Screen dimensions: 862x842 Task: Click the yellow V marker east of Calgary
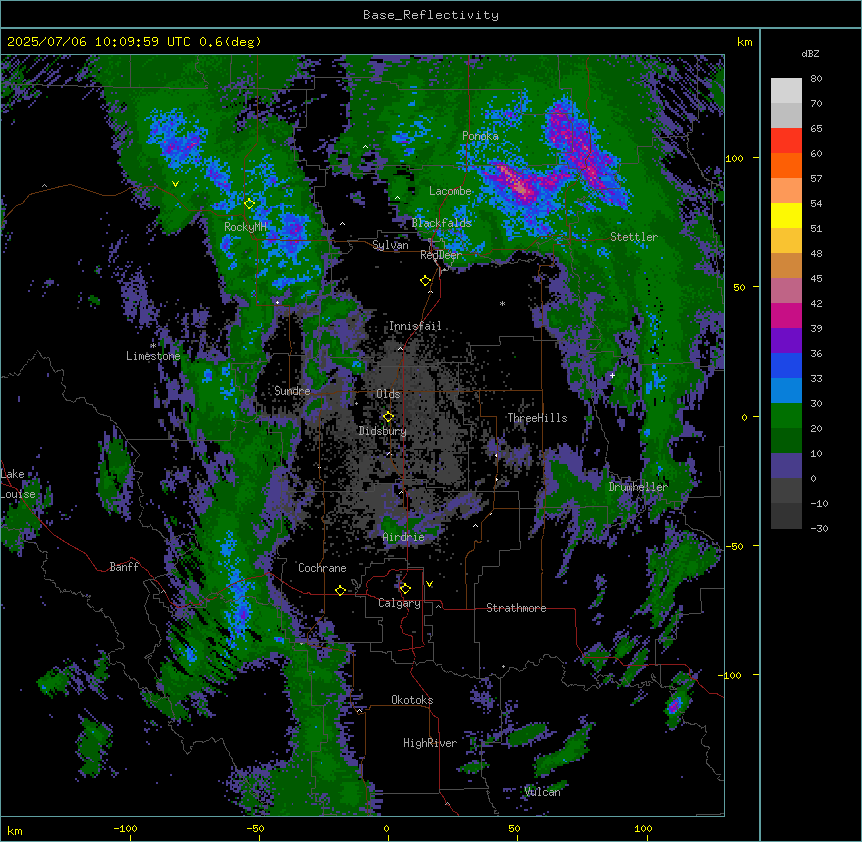point(429,584)
